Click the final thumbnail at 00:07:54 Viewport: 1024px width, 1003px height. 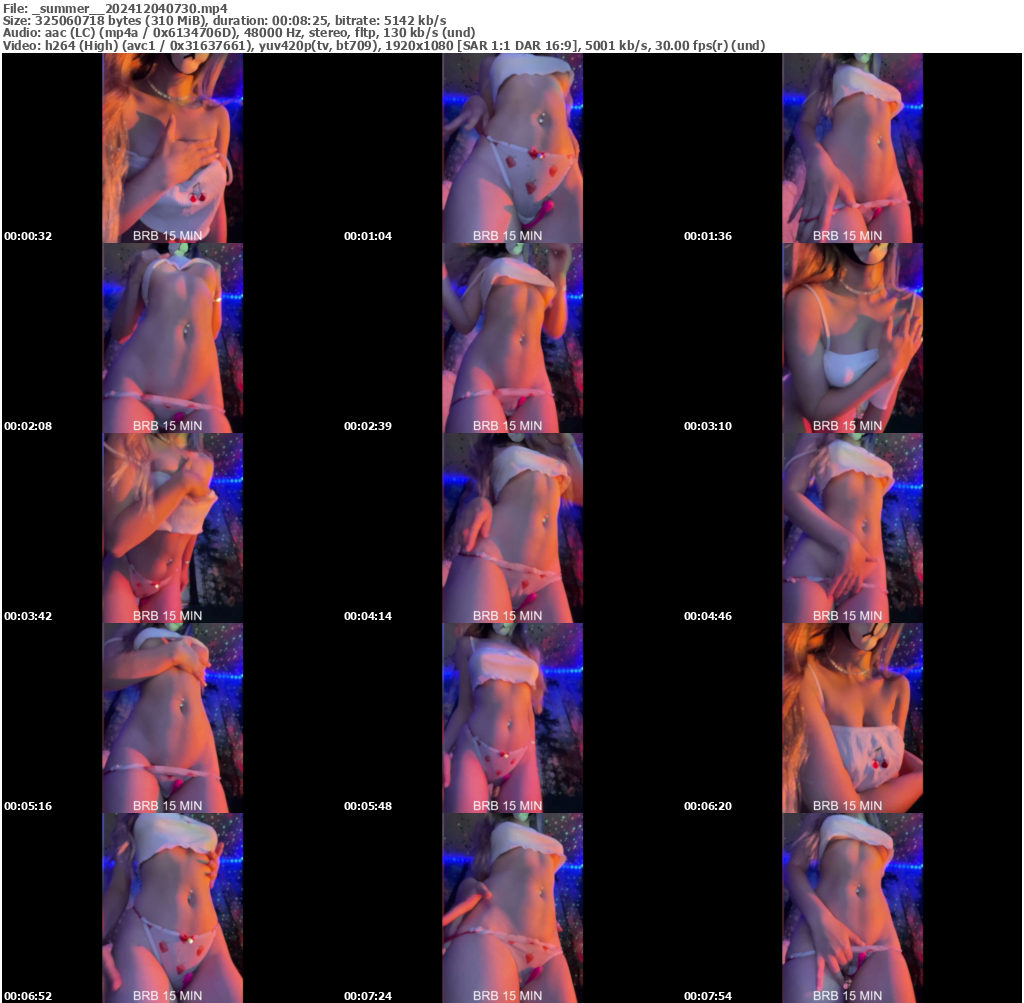tap(852, 906)
